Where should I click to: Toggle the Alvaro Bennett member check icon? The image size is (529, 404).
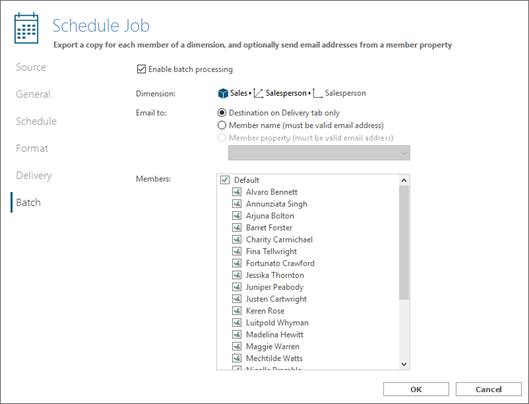pyautogui.click(x=237, y=192)
